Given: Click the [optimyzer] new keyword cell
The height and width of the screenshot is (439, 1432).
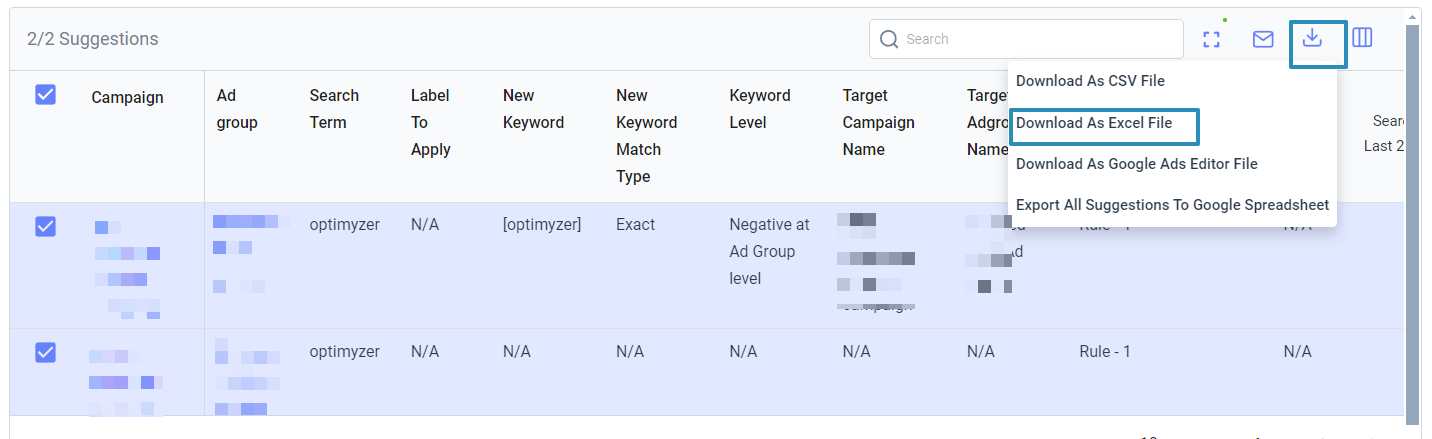Looking at the screenshot, I should coord(542,224).
